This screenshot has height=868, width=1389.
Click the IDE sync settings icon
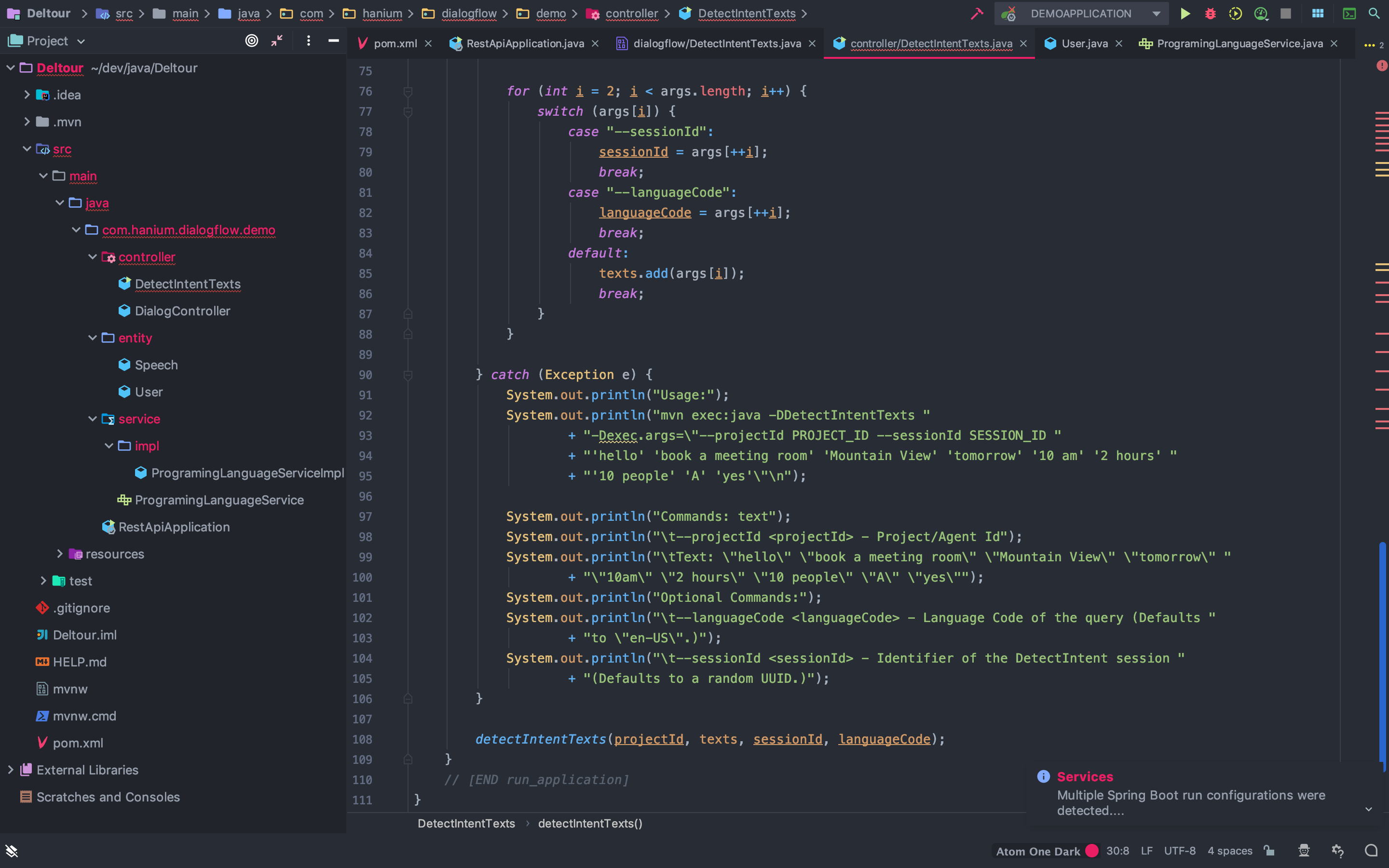(x=1337, y=851)
